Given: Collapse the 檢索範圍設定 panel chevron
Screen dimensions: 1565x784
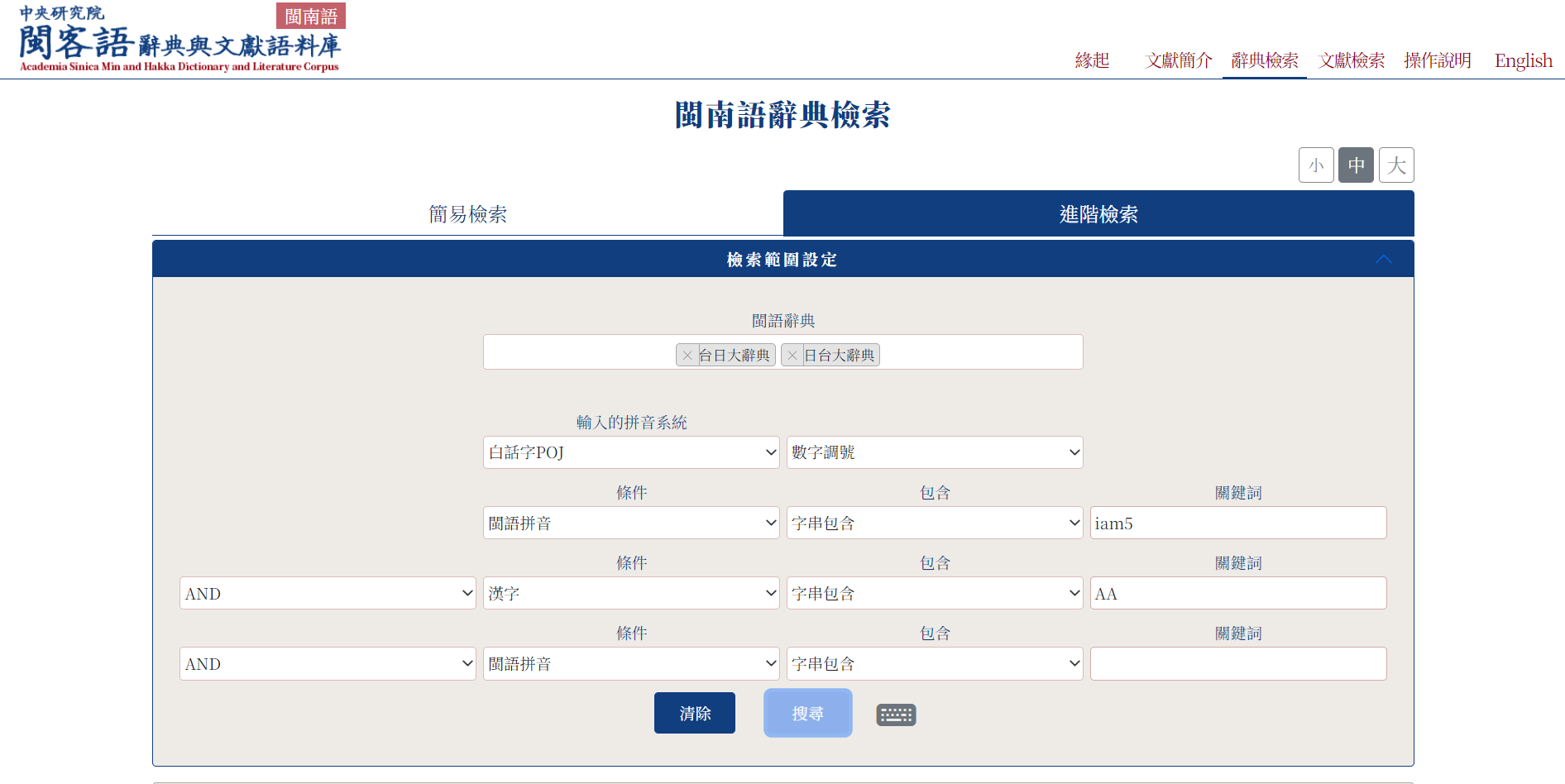Looking at the screenshot, I should pos(1383,260).
